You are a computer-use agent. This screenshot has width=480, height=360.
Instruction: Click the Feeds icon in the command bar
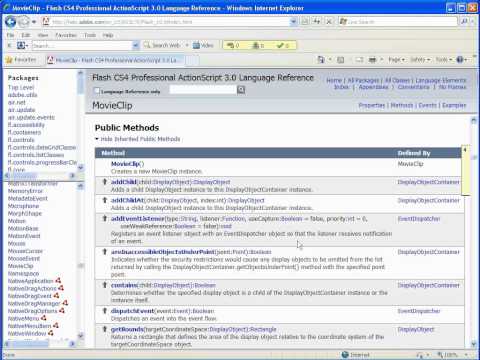pyautogui.click(x=340, y=60)
